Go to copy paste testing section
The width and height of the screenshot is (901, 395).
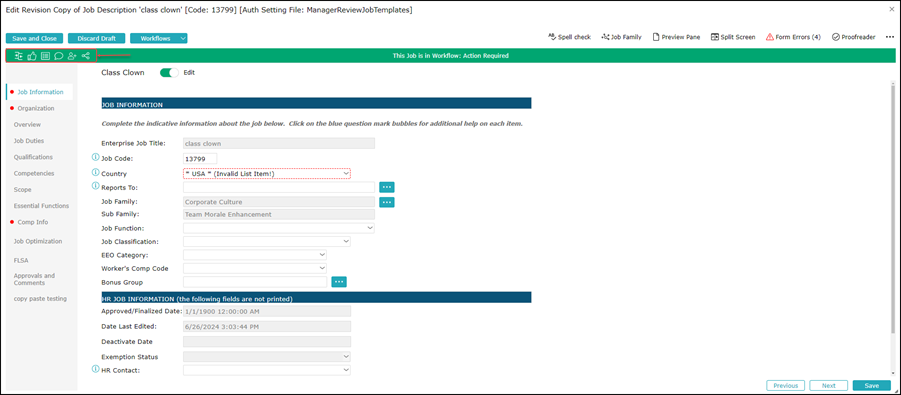(x=40, y=298)
